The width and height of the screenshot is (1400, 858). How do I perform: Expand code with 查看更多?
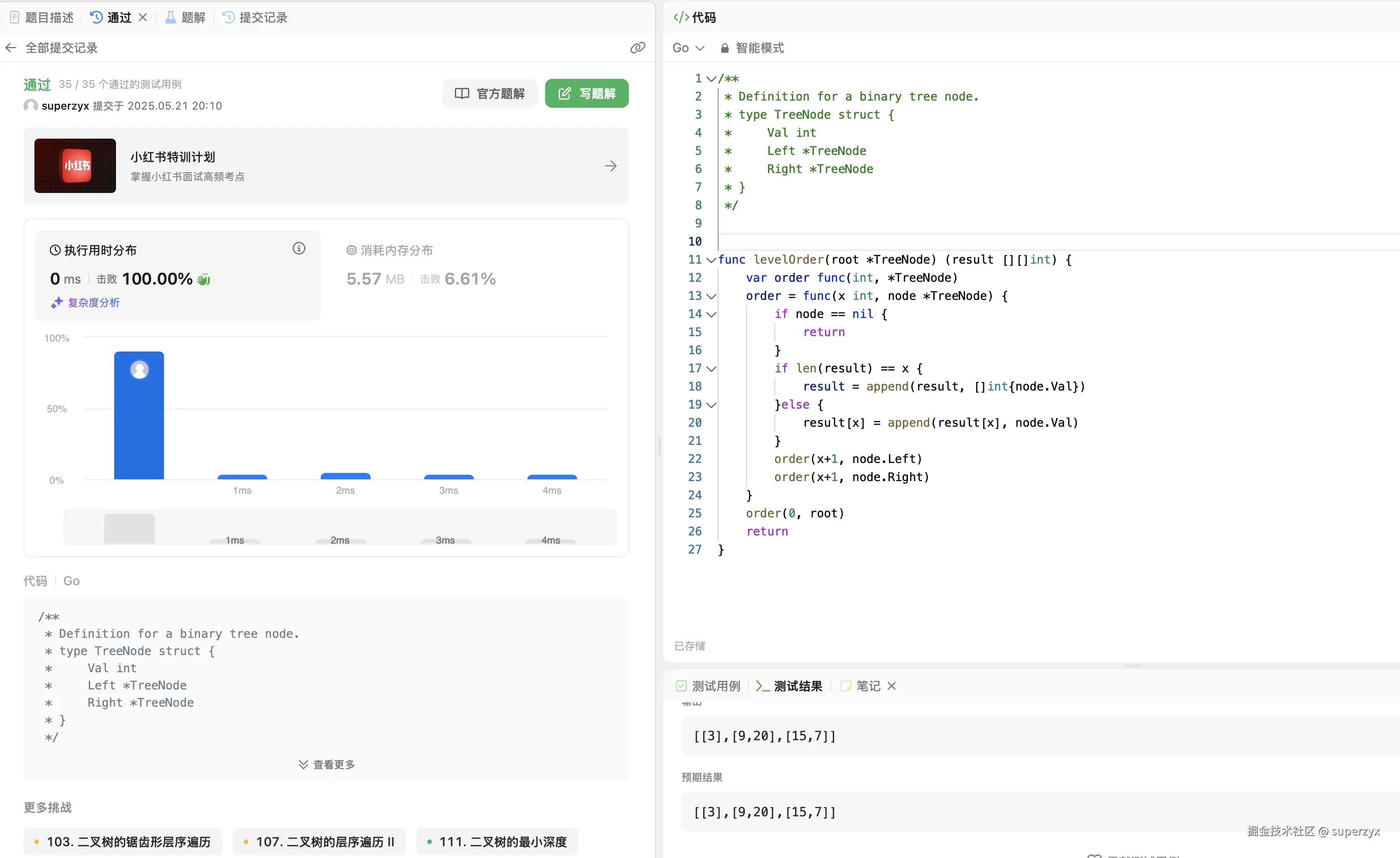tap(327, 764)
